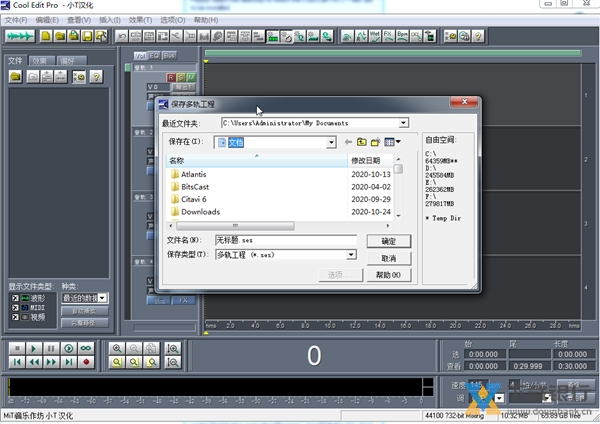Click the file list horizontal scrollbar thumb
Screen dimensions: 600x424
pyautogui.click(x=235, y=226)
